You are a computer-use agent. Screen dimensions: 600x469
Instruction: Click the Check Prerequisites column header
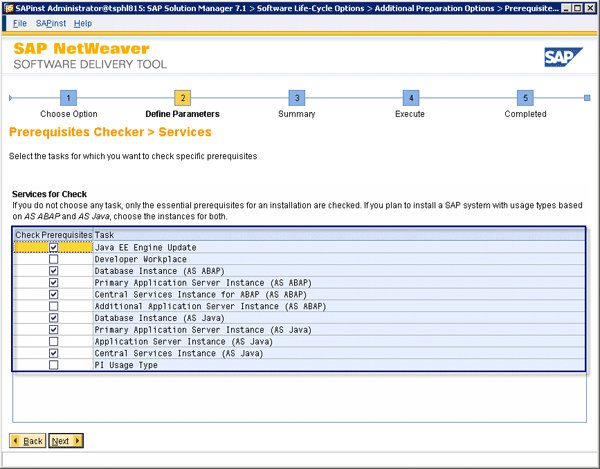pos(53,235)
